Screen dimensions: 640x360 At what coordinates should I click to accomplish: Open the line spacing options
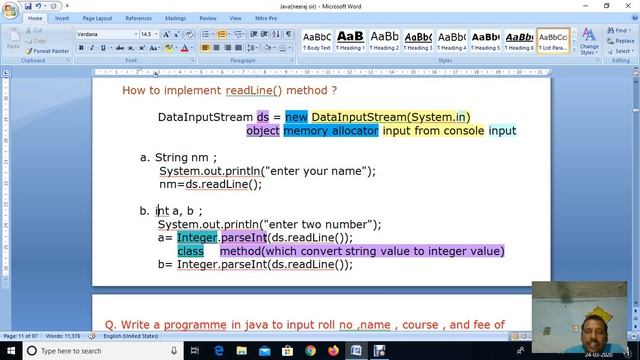click(252, 48)
